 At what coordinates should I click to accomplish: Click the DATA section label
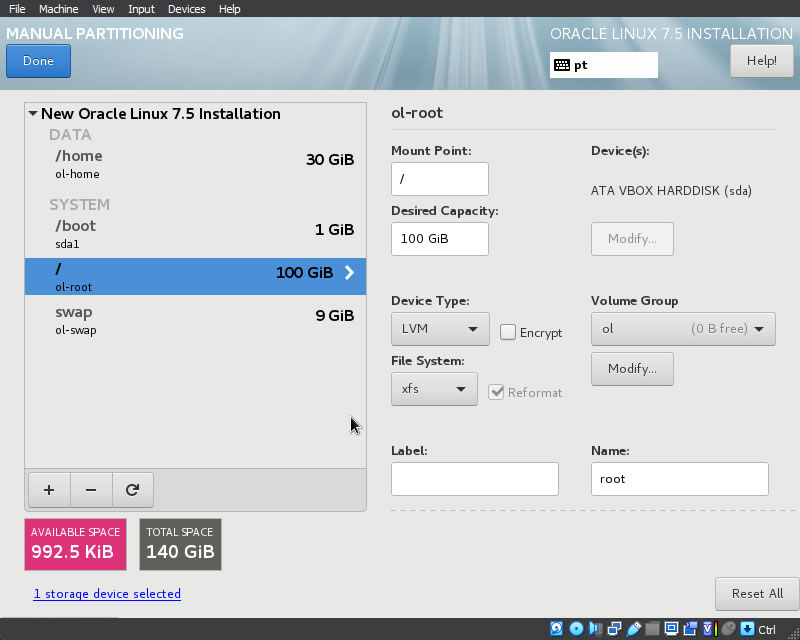(x=70, y=135)
